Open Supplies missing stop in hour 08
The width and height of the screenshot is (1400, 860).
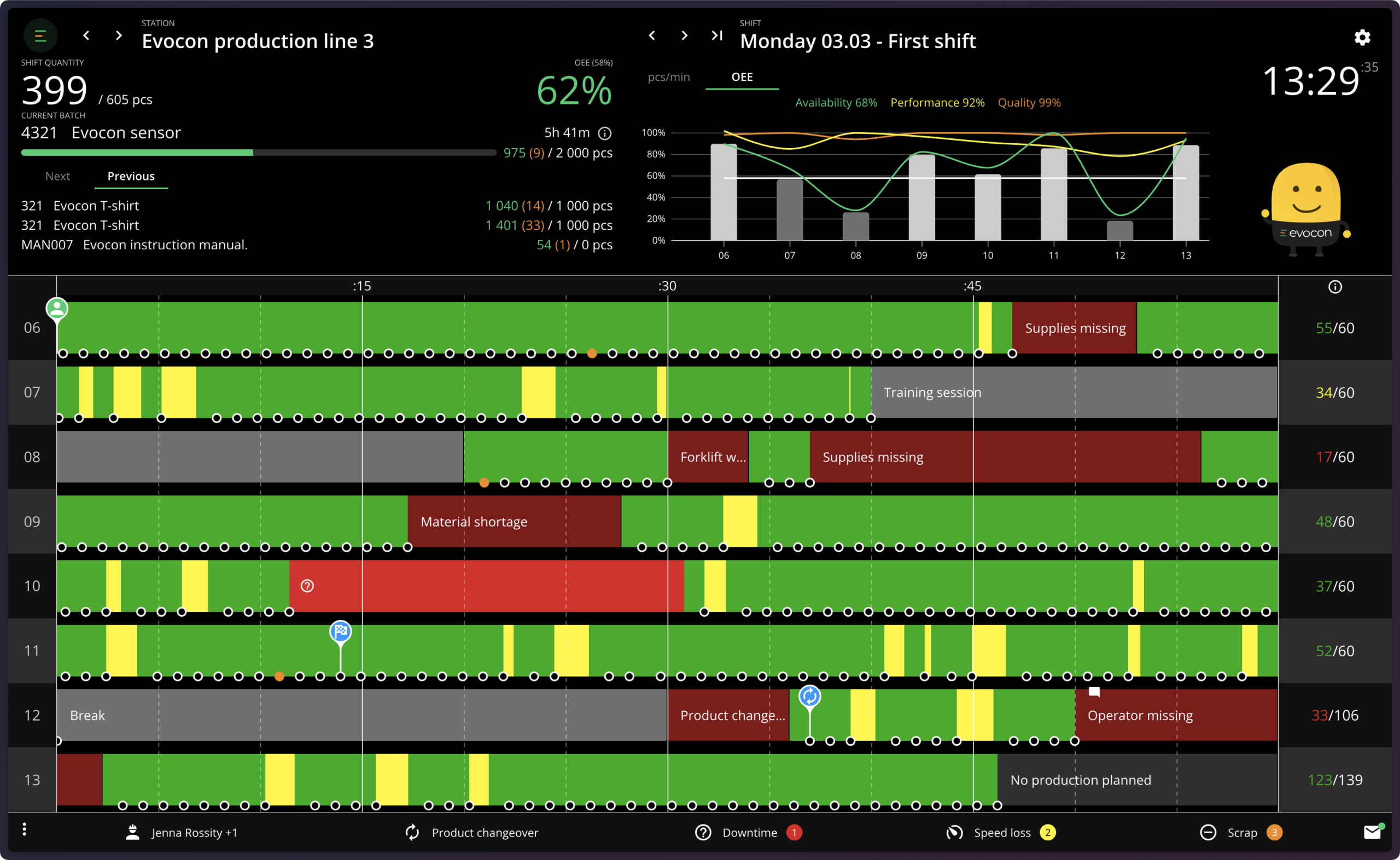tap(1005, 457)
